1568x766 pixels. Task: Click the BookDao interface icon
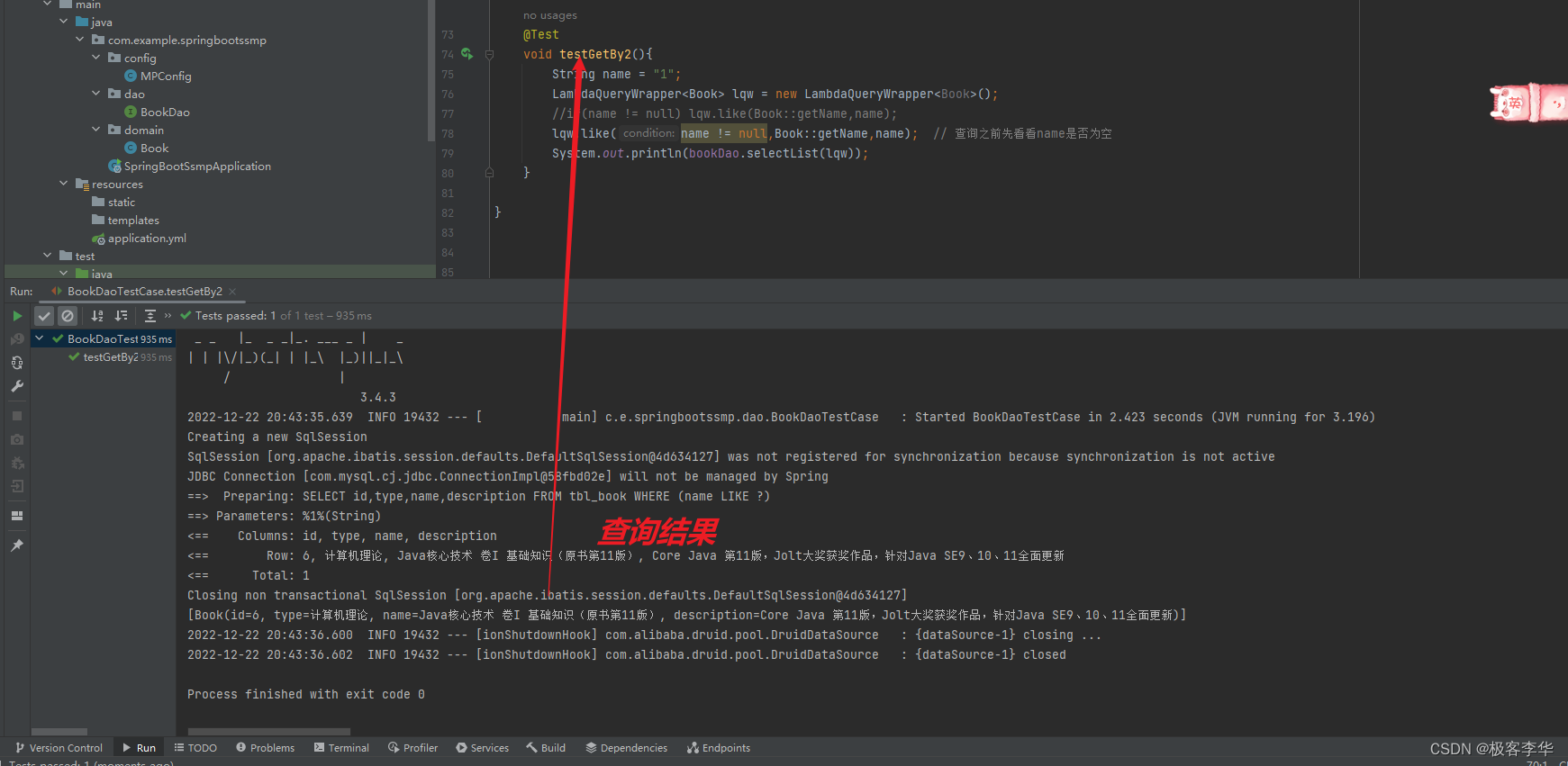[x=131, y=113]
